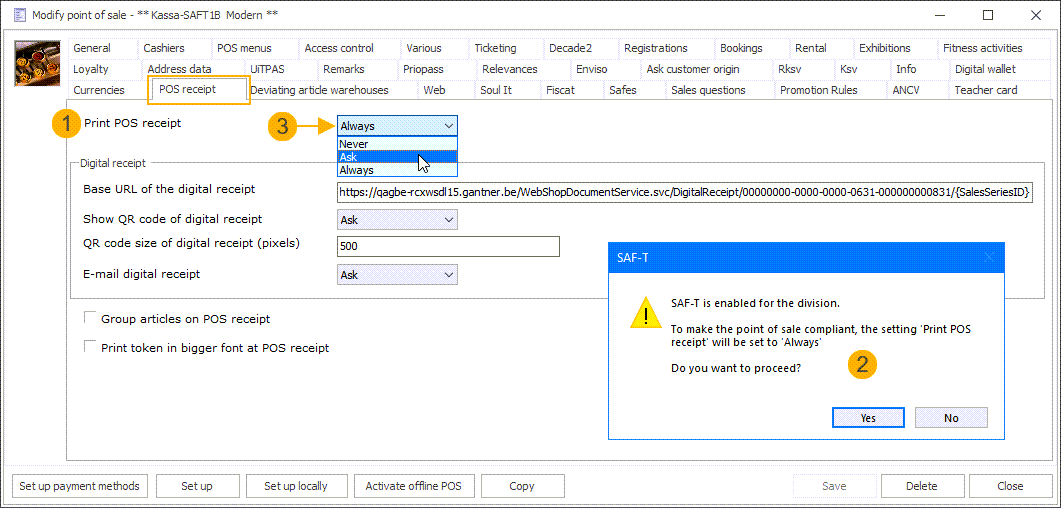Close the SAF-T dialog with X
Image resolution: width=1061 pixels, height=508 pixels.
point(989,257)
